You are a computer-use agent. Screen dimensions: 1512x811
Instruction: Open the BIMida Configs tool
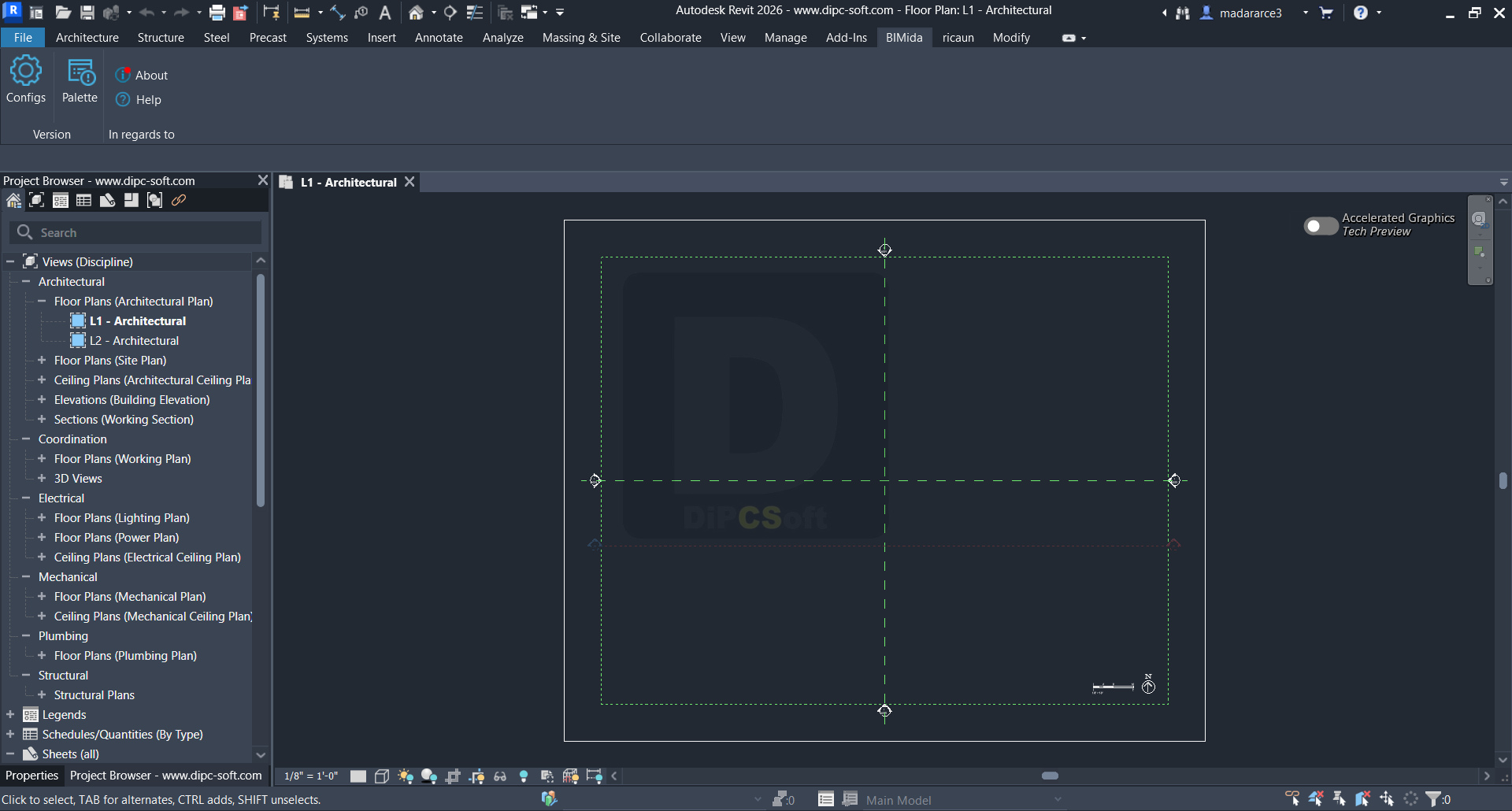pos(26,80)
